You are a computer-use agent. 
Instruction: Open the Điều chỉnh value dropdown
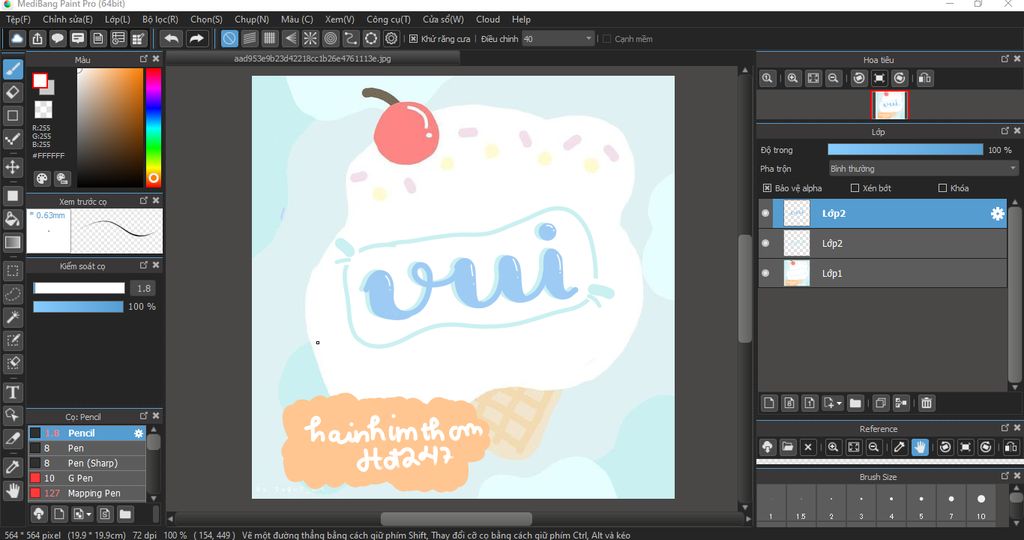click(558, 39)
